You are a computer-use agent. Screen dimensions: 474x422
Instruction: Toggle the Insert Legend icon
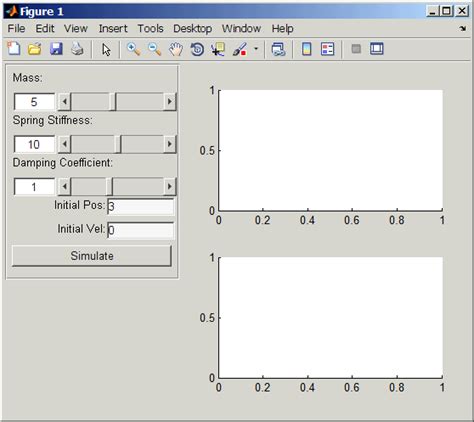[x=328, y=49]
